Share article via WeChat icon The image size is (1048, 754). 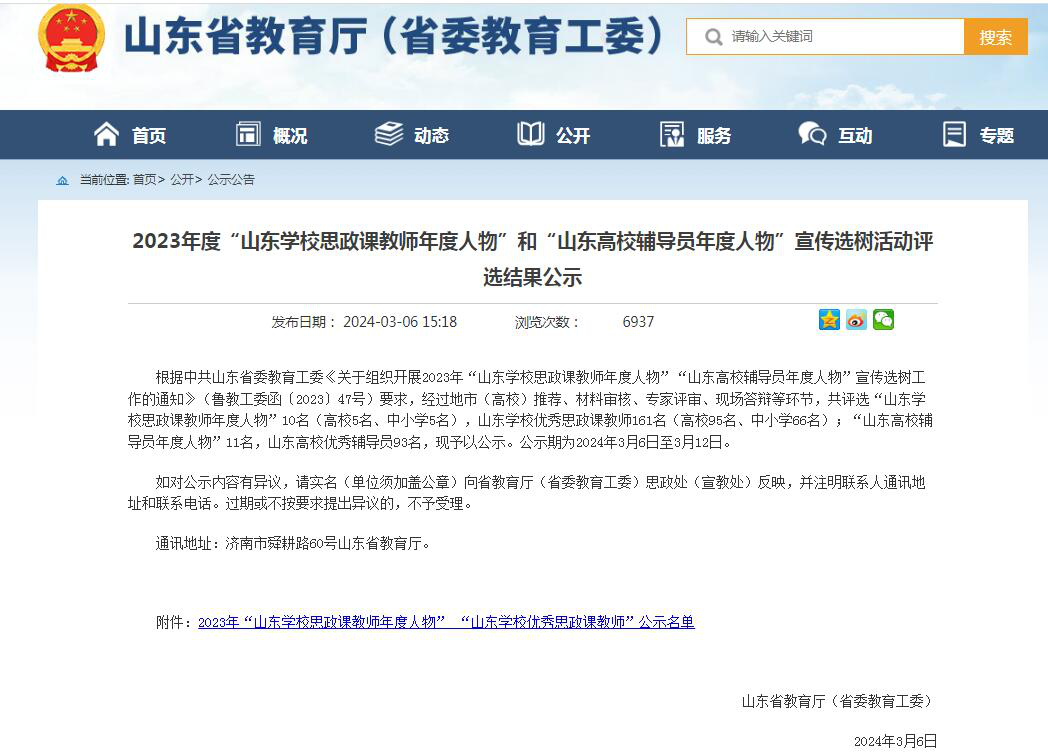pos(883,320)
